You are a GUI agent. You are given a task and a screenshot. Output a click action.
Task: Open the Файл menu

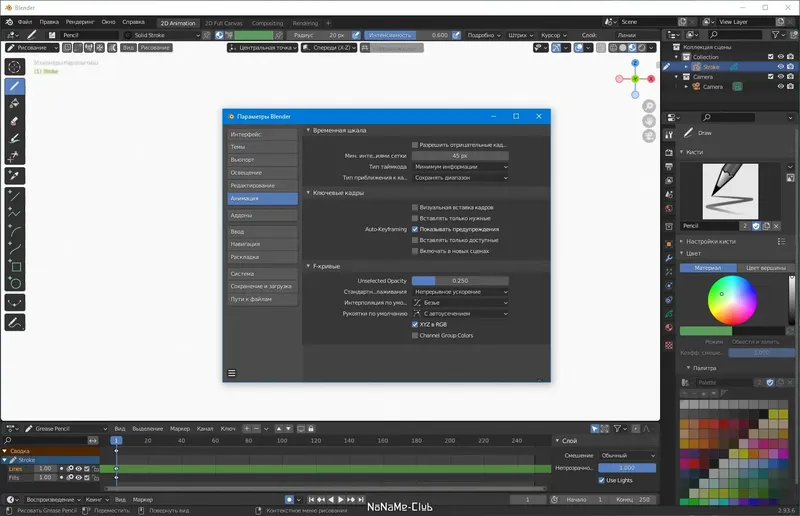[24, 22]
